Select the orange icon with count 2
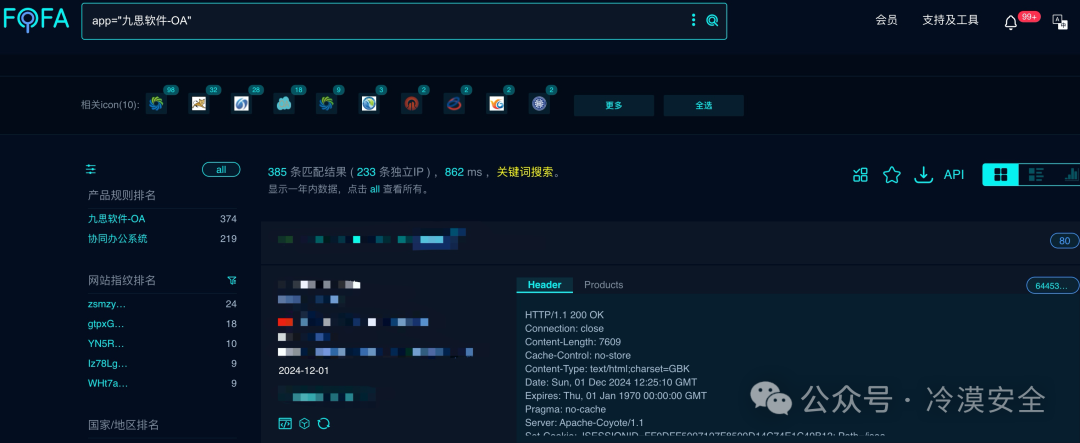This screenshot has height=443, width=1080. [497, 104]
